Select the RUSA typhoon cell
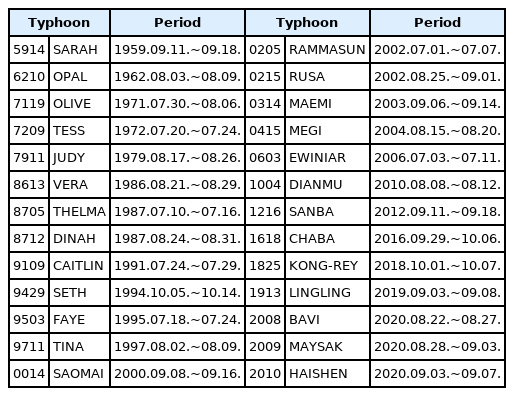This screenshot has height=396, width=514. (327, 77)
